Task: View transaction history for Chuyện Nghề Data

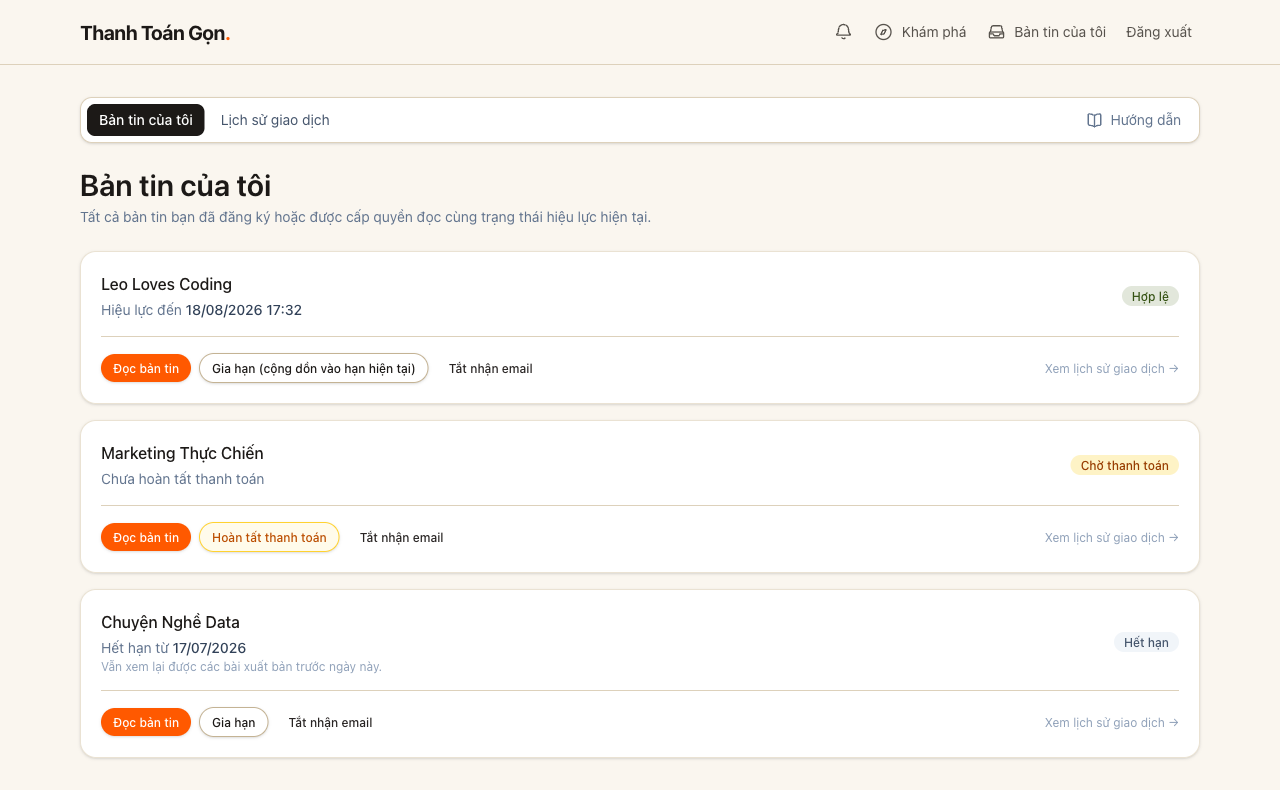Action: pos(1112,722)
